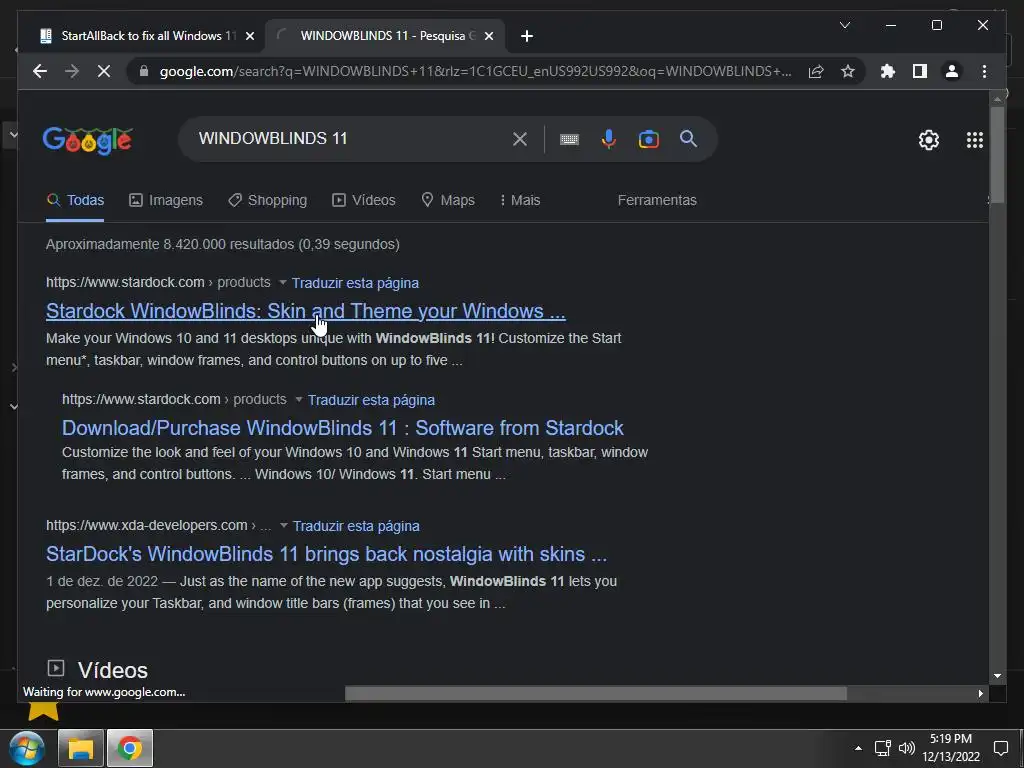Click the Vídeos section heading

click(112, 670)
